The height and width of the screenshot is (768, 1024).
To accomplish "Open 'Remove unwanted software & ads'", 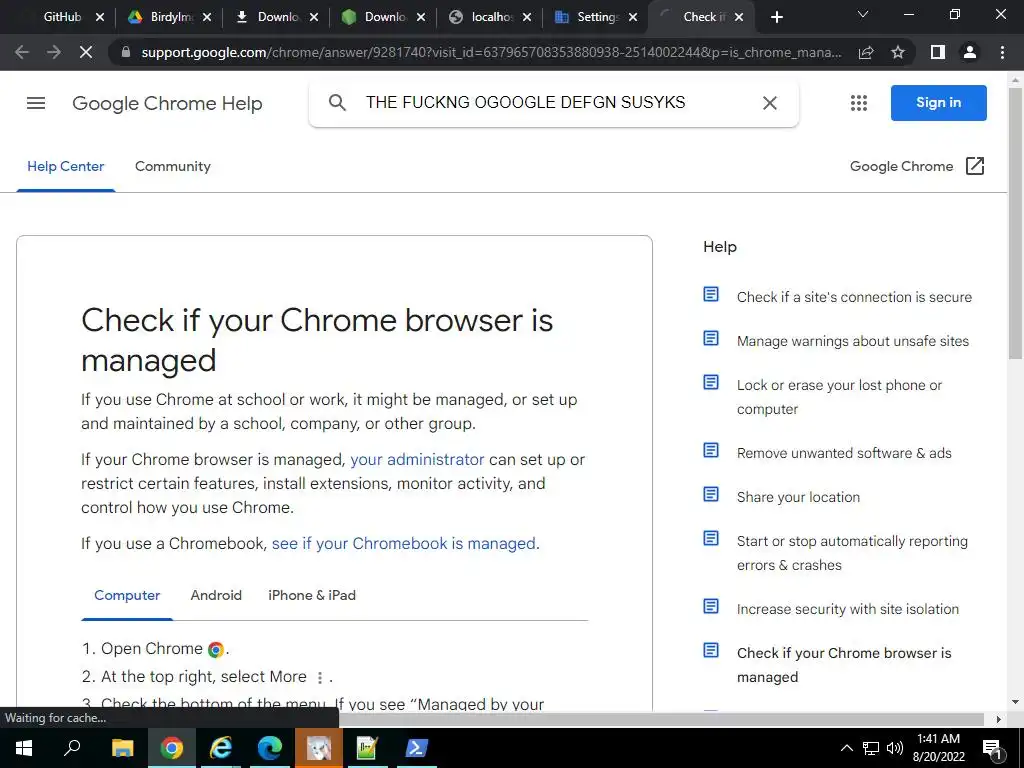I will tap(844, 453).
